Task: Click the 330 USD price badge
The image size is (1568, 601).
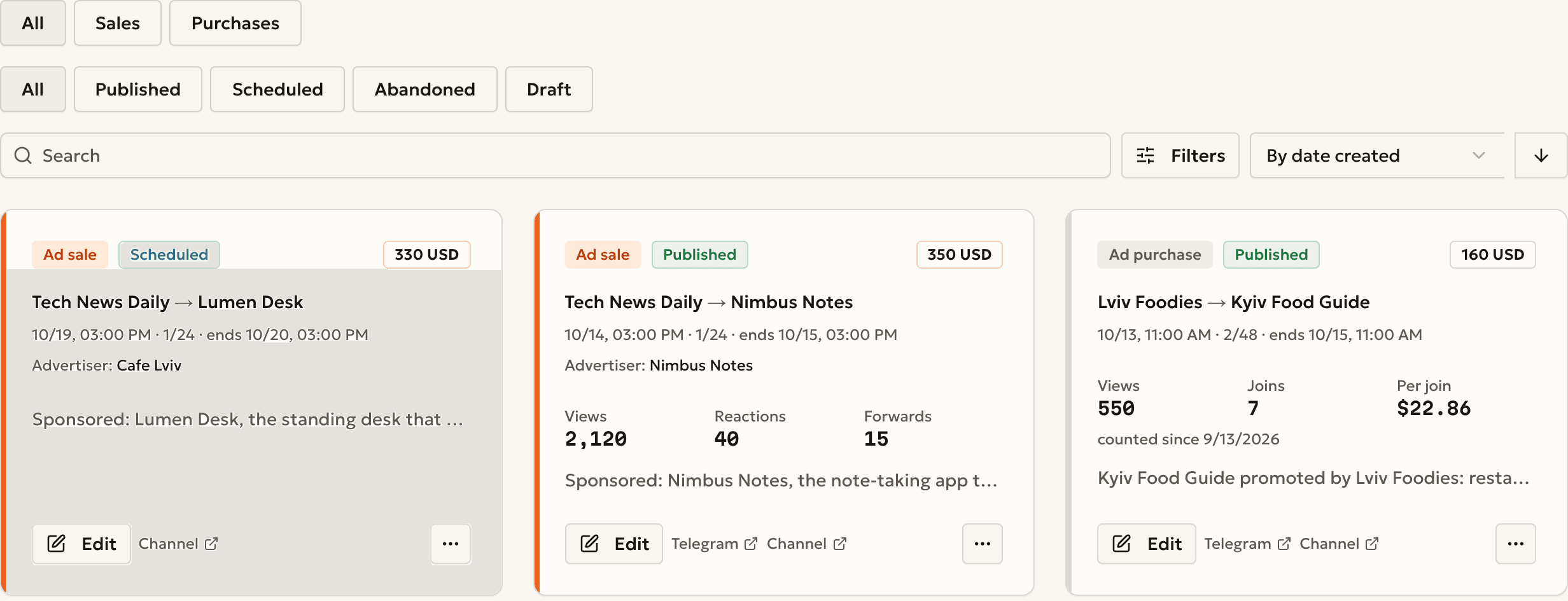Action: 427,255
